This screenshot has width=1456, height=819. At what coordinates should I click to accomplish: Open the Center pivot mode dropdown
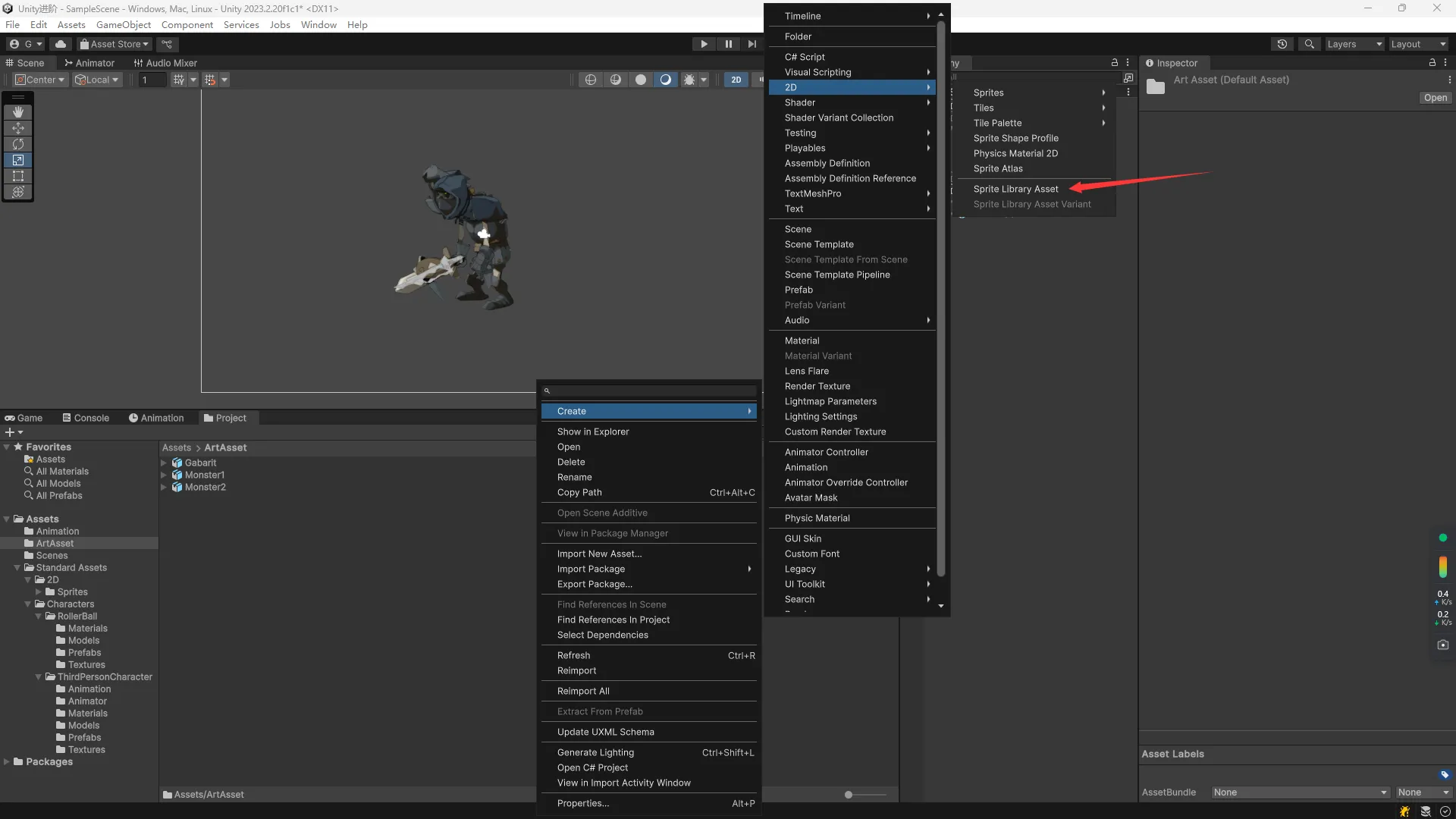pyautogui.click(x=41, y=80)
